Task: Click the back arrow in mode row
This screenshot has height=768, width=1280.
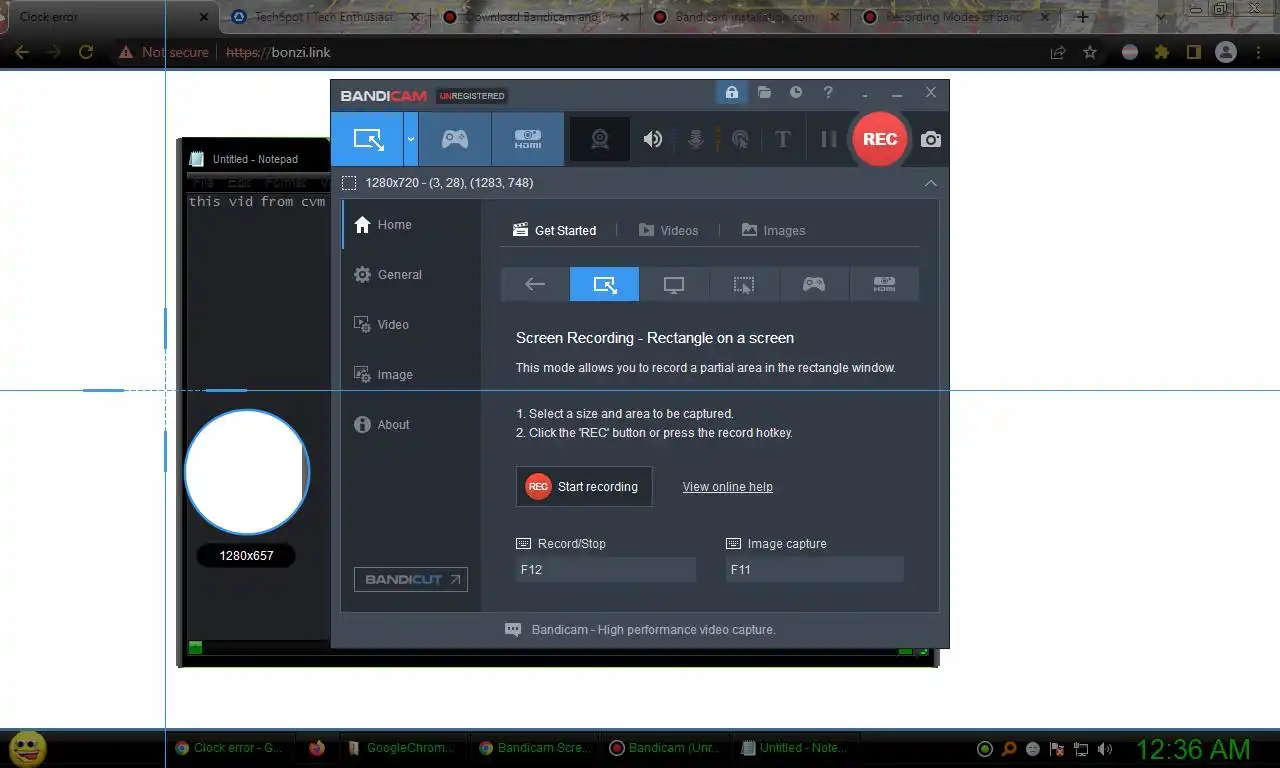Action: click(535, 284)
